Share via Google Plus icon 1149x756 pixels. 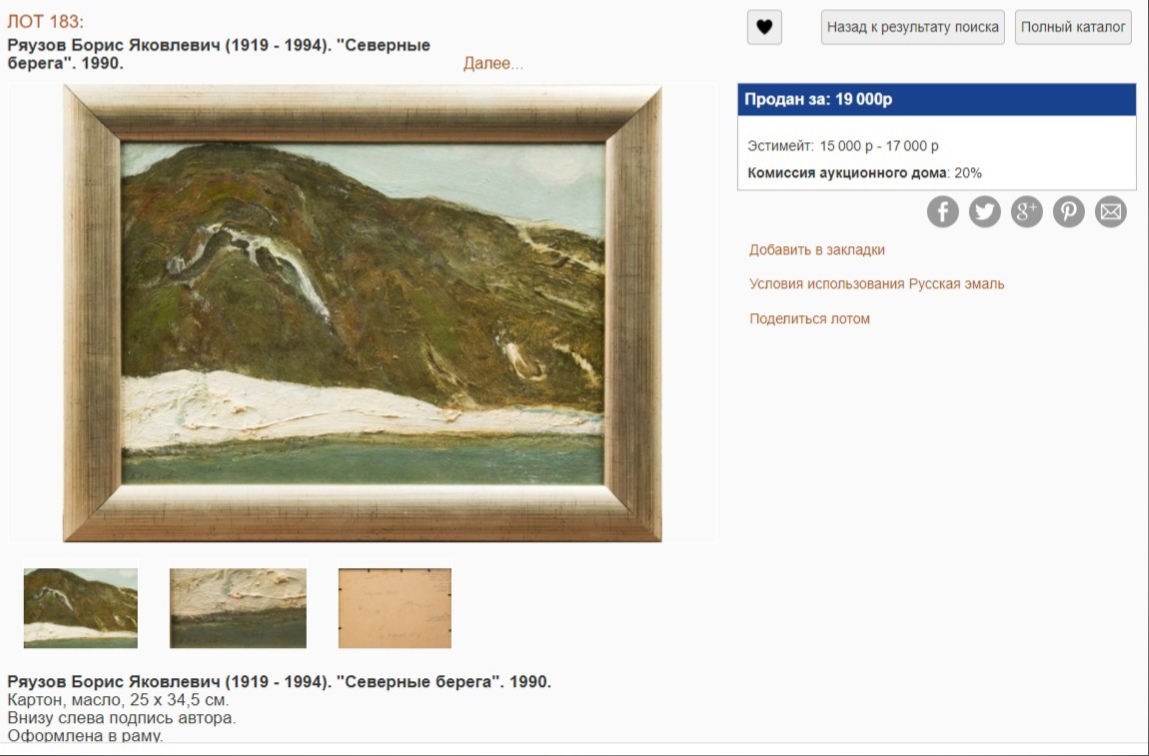click(1027, 212)
